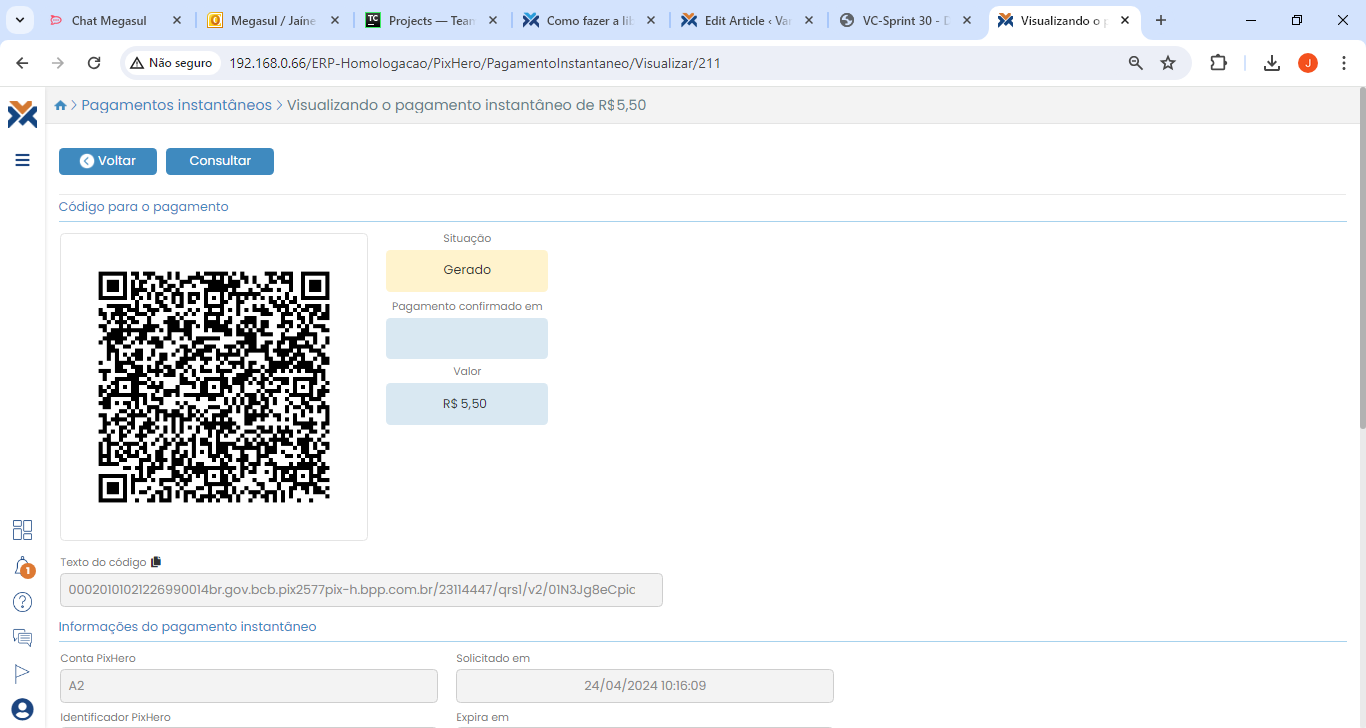This screenshot has width=1366, height=728.
Task: Bookmark this page with the star icon
Action: [1168, 63]
